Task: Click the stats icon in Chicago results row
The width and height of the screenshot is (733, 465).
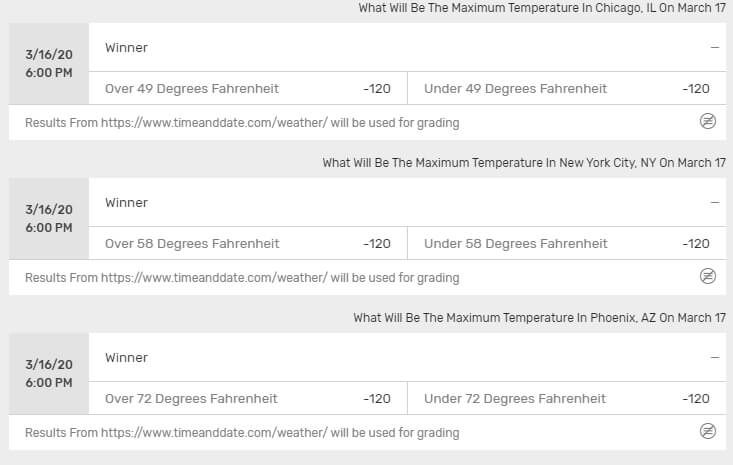Action: [708, 122]
